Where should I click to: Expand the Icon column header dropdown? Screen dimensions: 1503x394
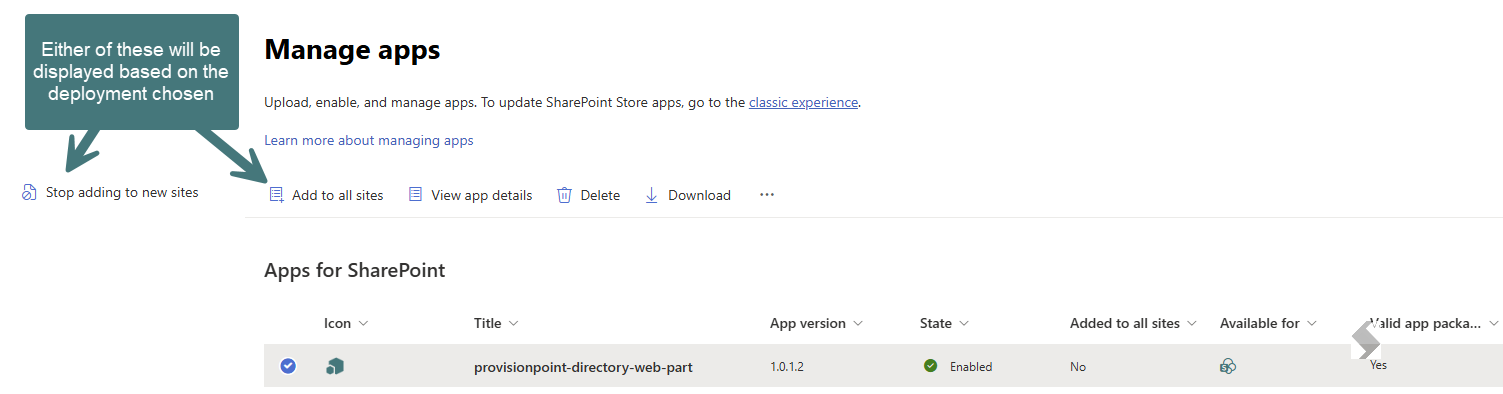[x=363, y=323]
